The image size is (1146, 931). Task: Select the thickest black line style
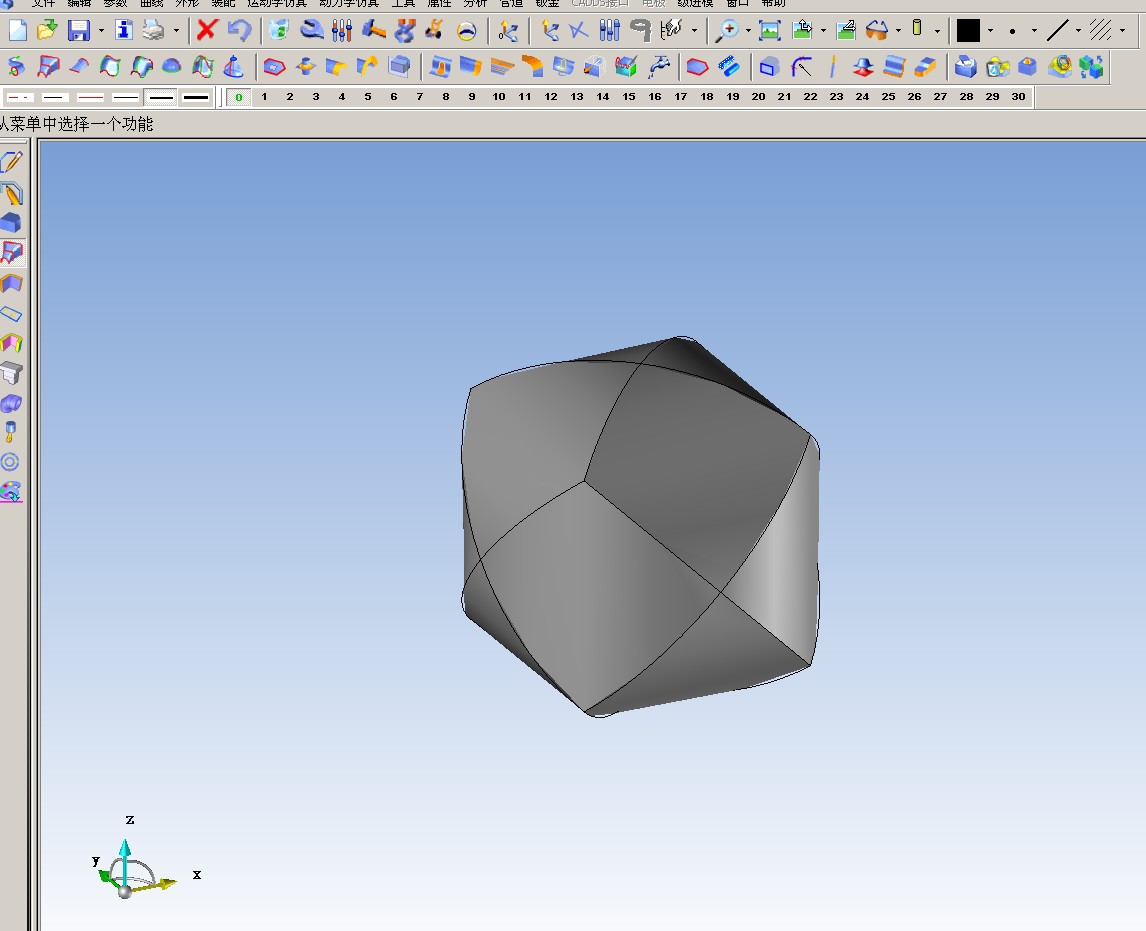195,97
